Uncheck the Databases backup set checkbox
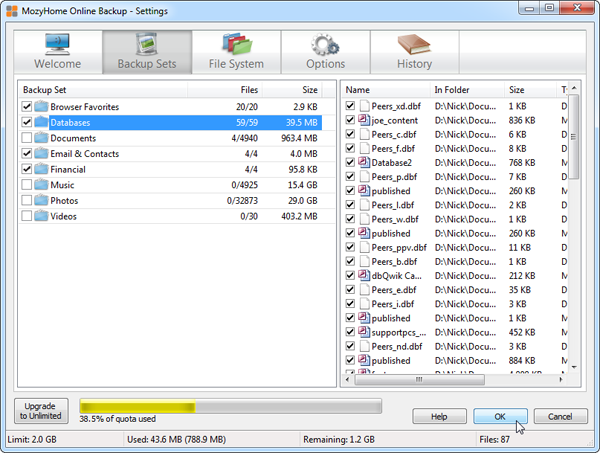This screenshot has width=600, height=453. point(27,122)
